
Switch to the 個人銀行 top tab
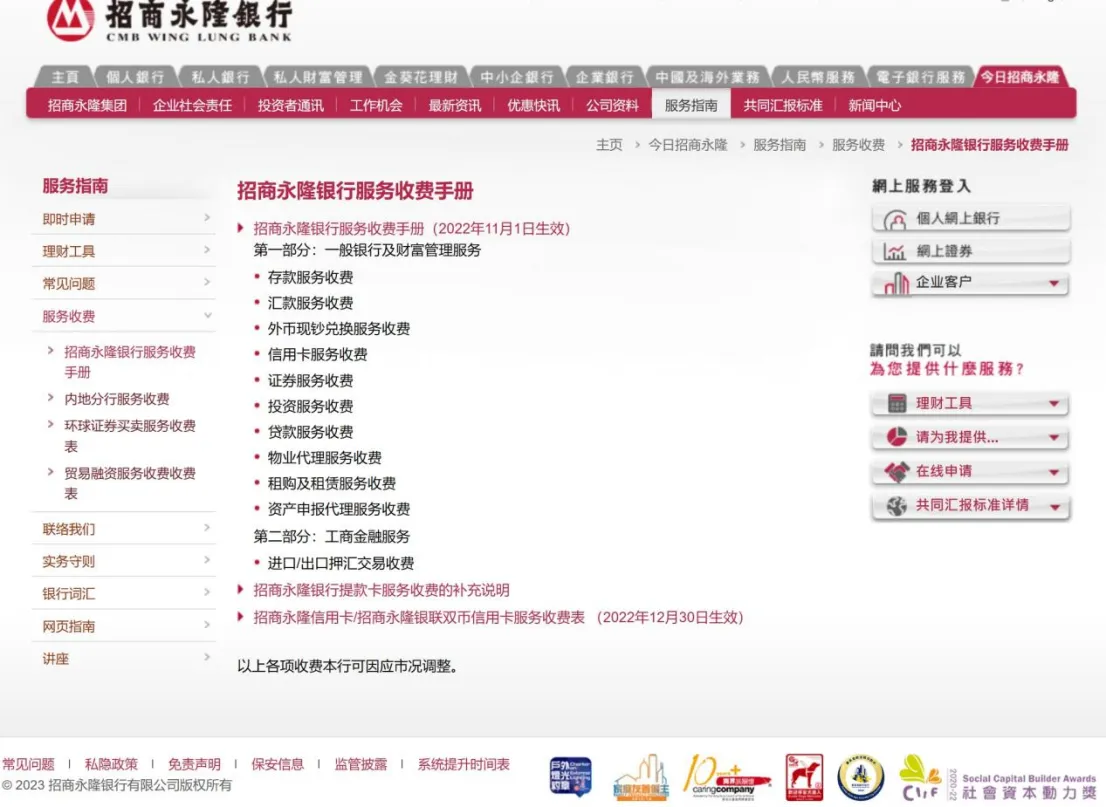pyautogui.click(x=134, y=77)
